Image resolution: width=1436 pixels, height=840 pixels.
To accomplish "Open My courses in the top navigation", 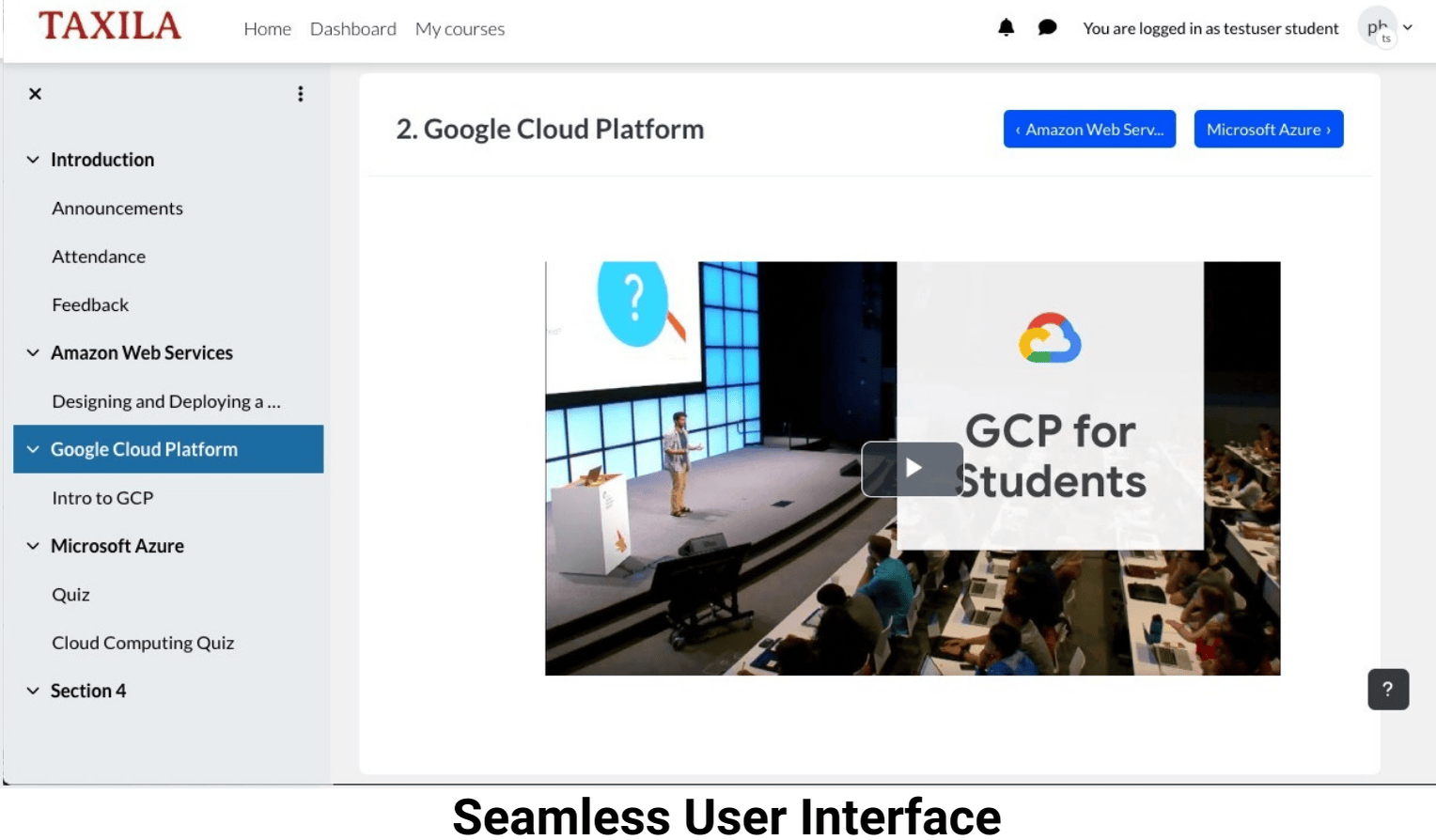I will (460, 29).
